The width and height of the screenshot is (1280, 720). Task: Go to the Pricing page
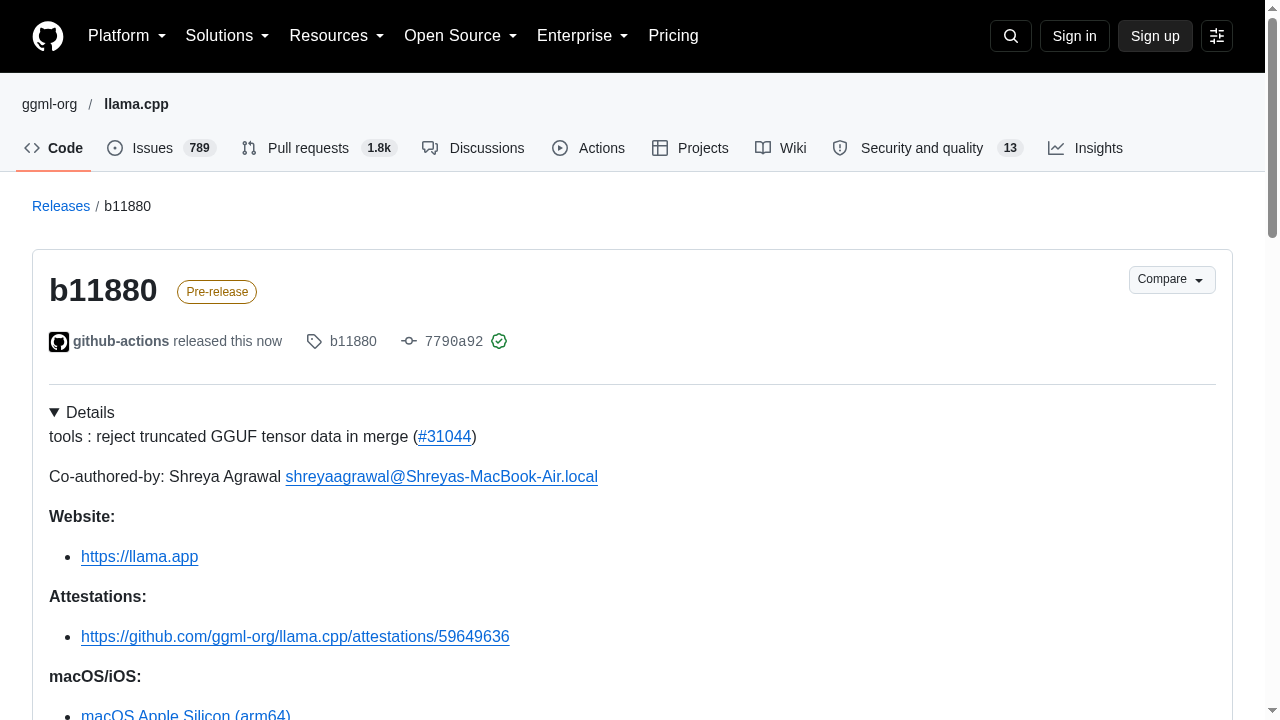[673, 36]
